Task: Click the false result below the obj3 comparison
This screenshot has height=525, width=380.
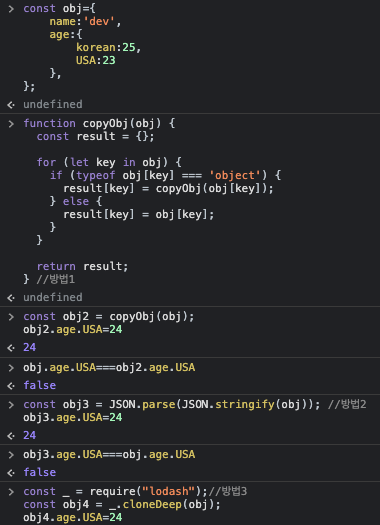Action: pos(40,472)
